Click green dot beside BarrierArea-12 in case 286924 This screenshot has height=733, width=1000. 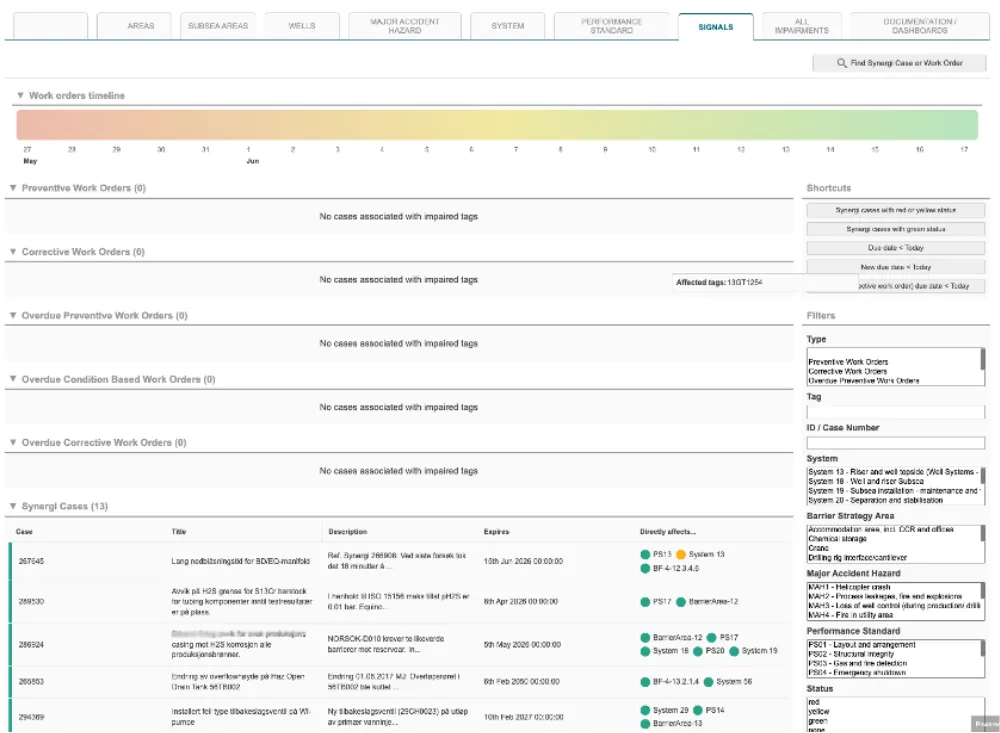click(645, 637)
